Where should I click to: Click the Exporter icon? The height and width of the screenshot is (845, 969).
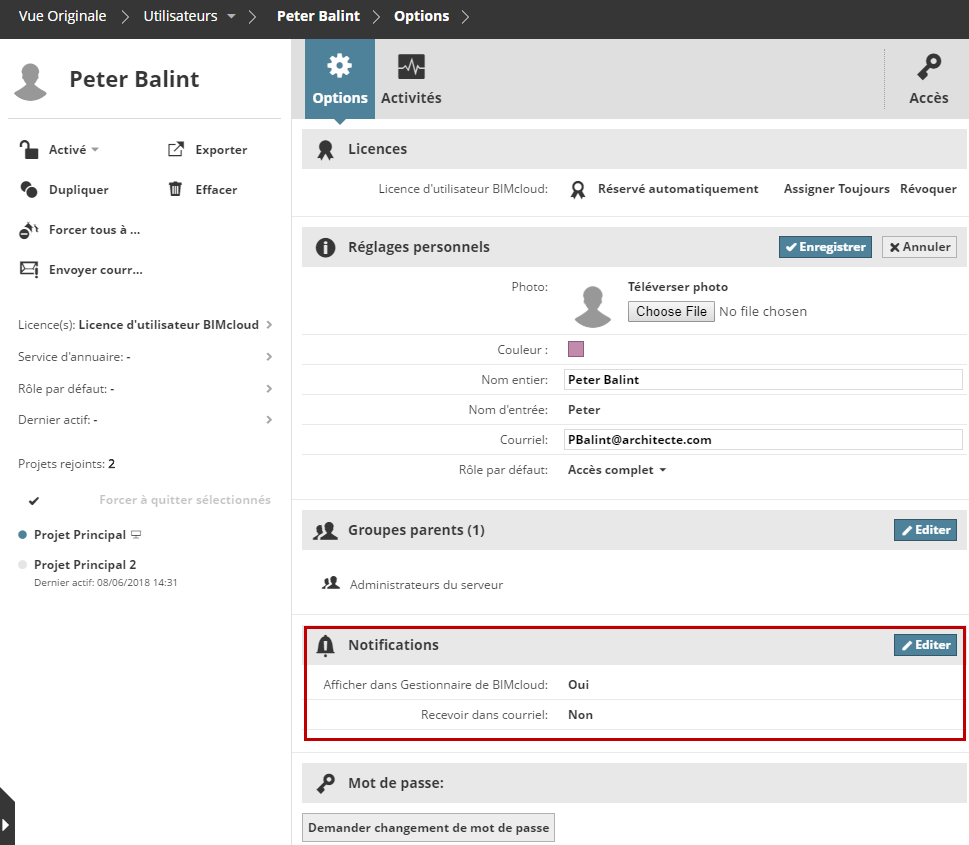point(176,150)
